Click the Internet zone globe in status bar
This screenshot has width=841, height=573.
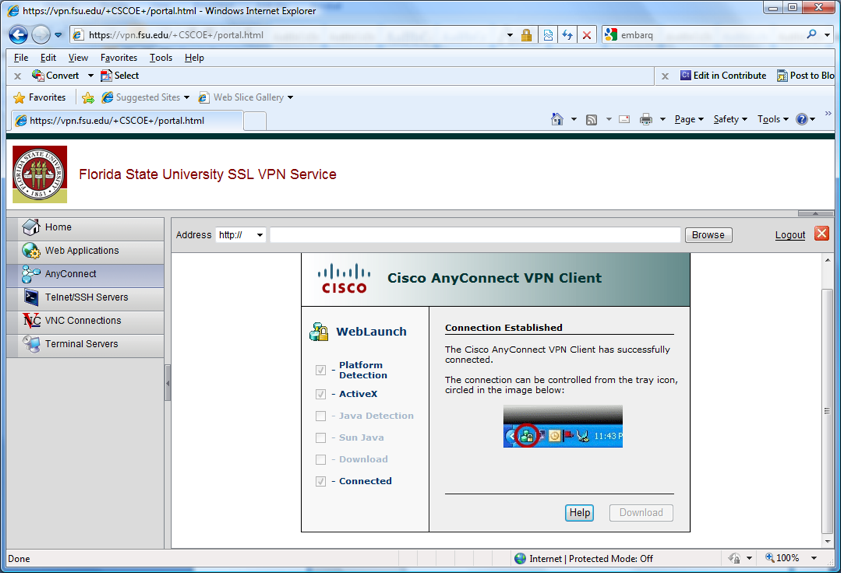[520, 559]
